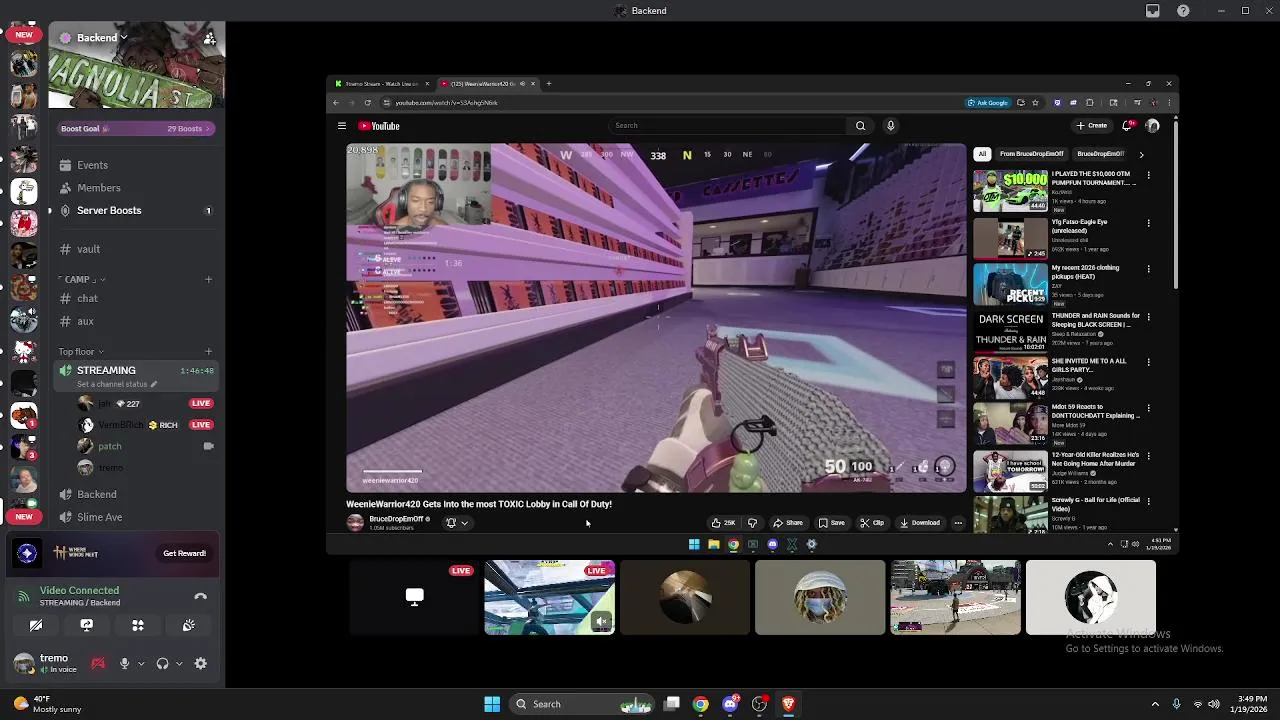This screenshot has height=720, width=1280.
Task: Open weather widget showing 40°F Mostly sunny
Action: point(47,704)
